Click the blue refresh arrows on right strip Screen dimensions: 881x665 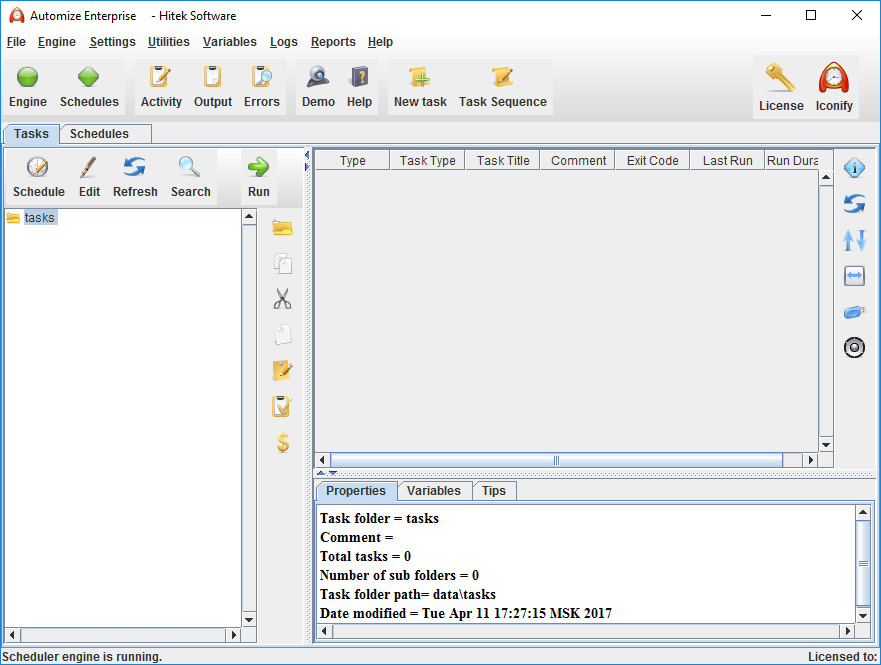click(x=854, y=203)
